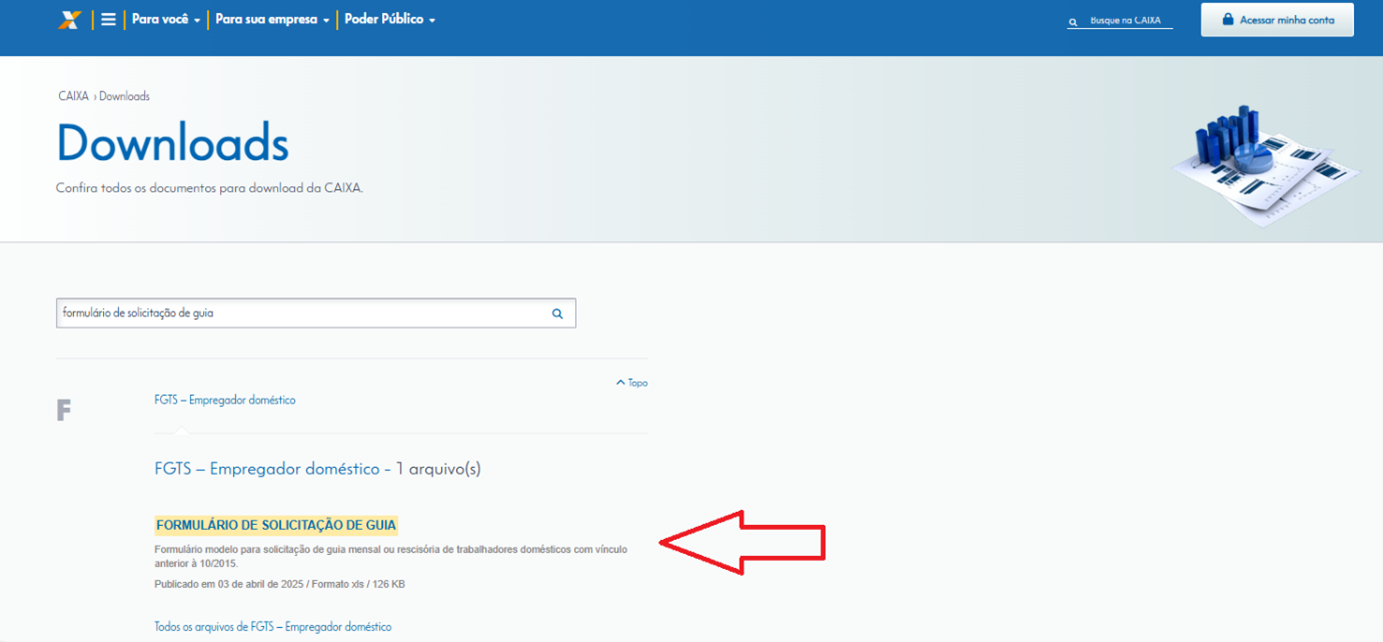1383x642 pixels.
Task: Open the hamburger menu icon
Action: coord(108,19)
